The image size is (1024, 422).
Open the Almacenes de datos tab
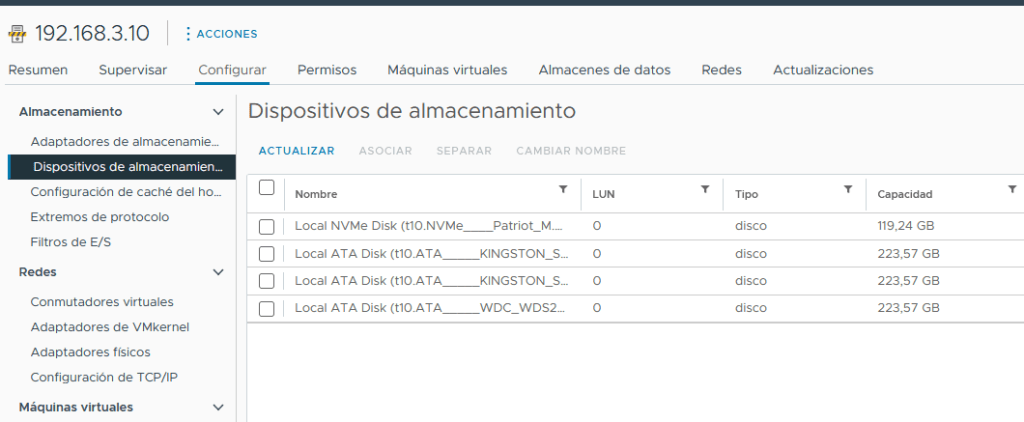(x=604, y=70)
